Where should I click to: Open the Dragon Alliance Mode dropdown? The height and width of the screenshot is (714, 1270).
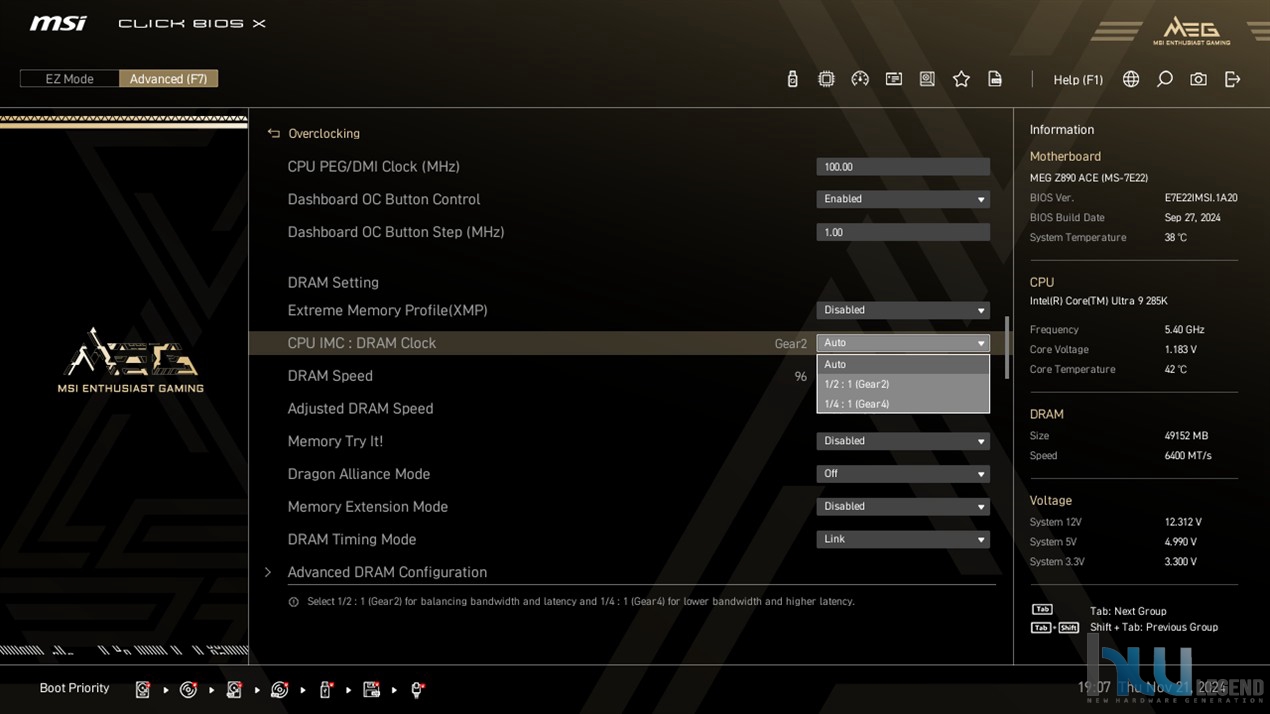(x=903, y=474)
